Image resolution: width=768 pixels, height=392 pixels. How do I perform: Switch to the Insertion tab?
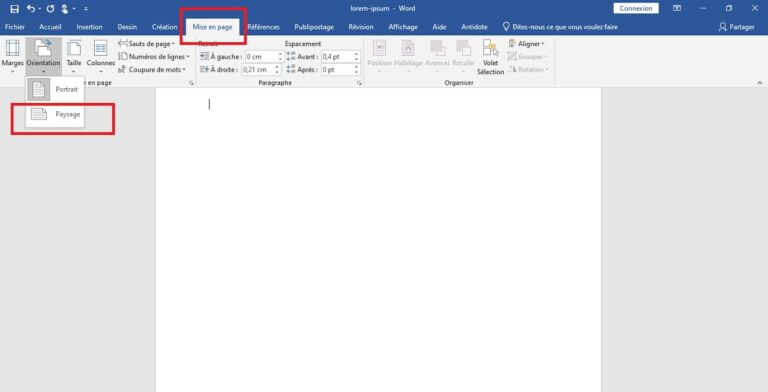point(89,27)
